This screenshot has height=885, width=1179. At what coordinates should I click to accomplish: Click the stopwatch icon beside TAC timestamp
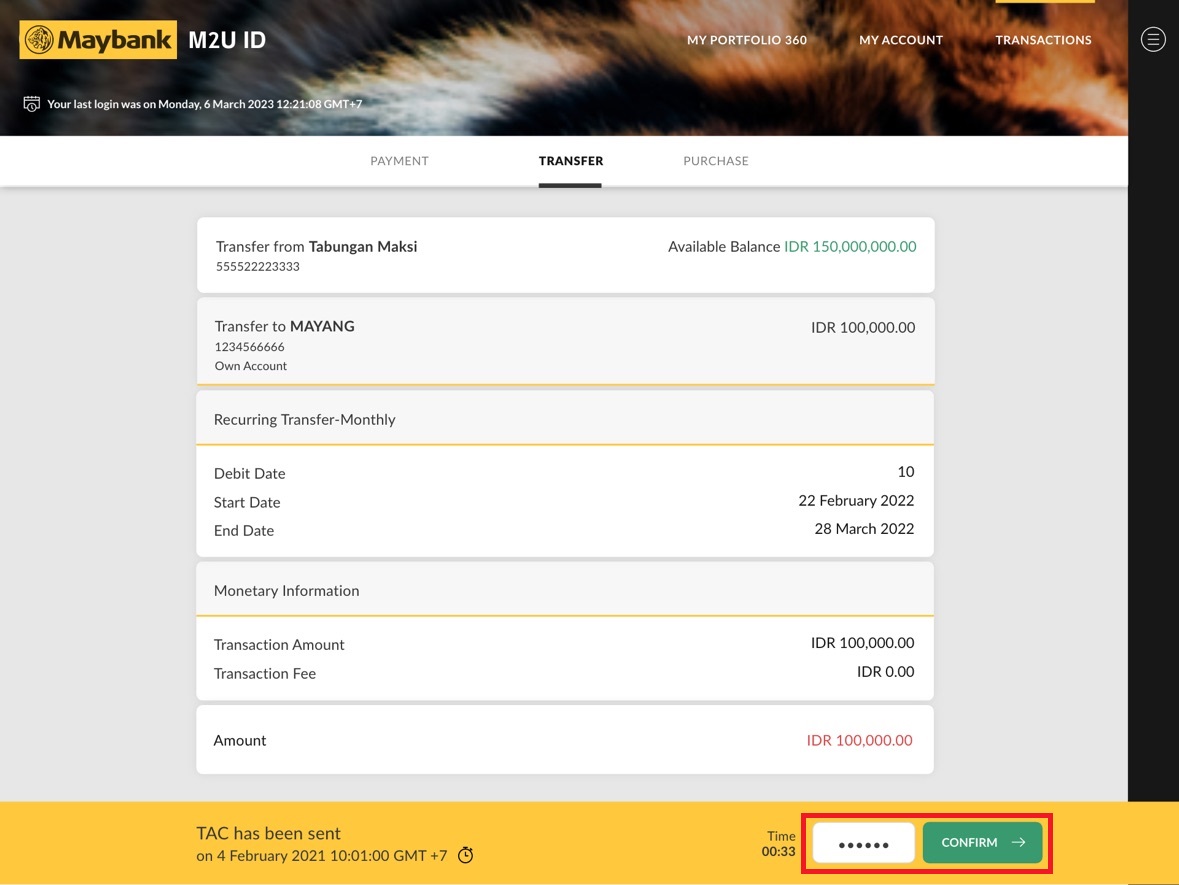click(465, 855)
